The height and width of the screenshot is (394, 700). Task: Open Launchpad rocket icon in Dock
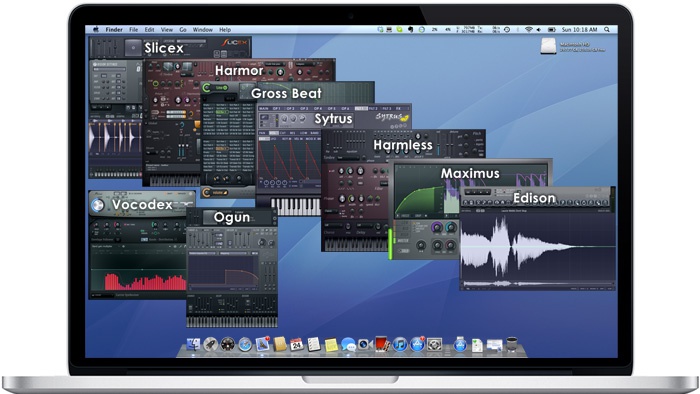pos(210,344)
